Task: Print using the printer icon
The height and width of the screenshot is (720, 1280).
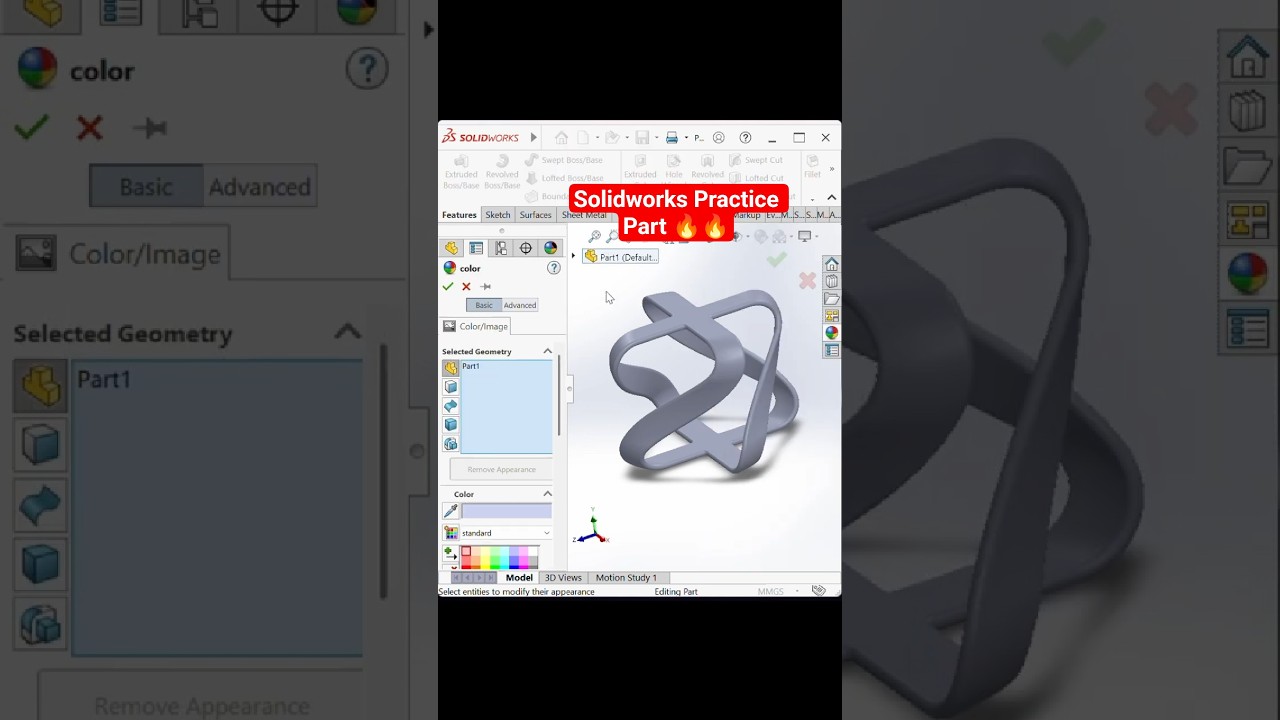Action: [x=672, y=138]
